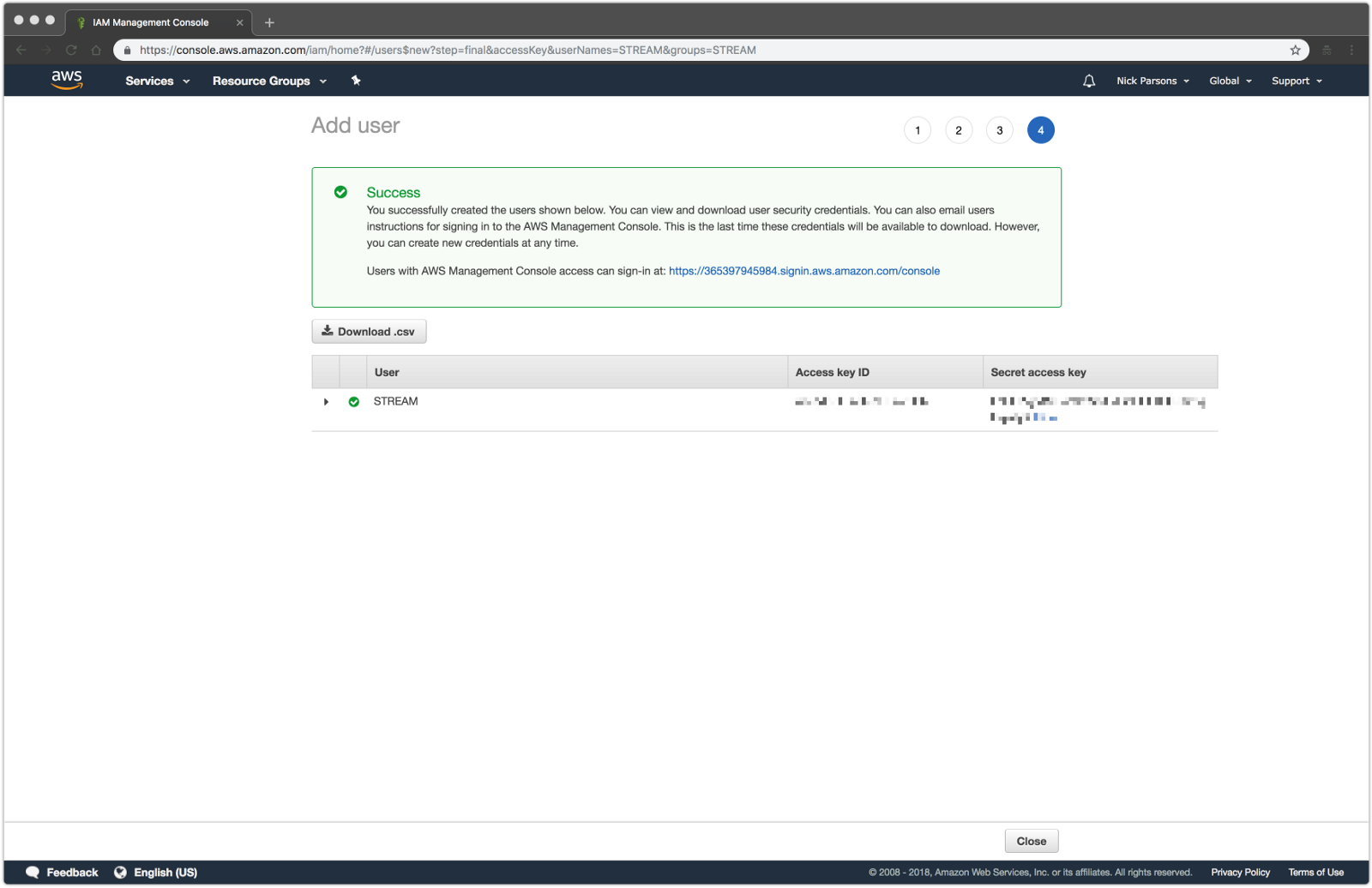Click the blurred access key ID value
The height and width of the screenshot is (888, 1372).
click(x=862, y=401)
